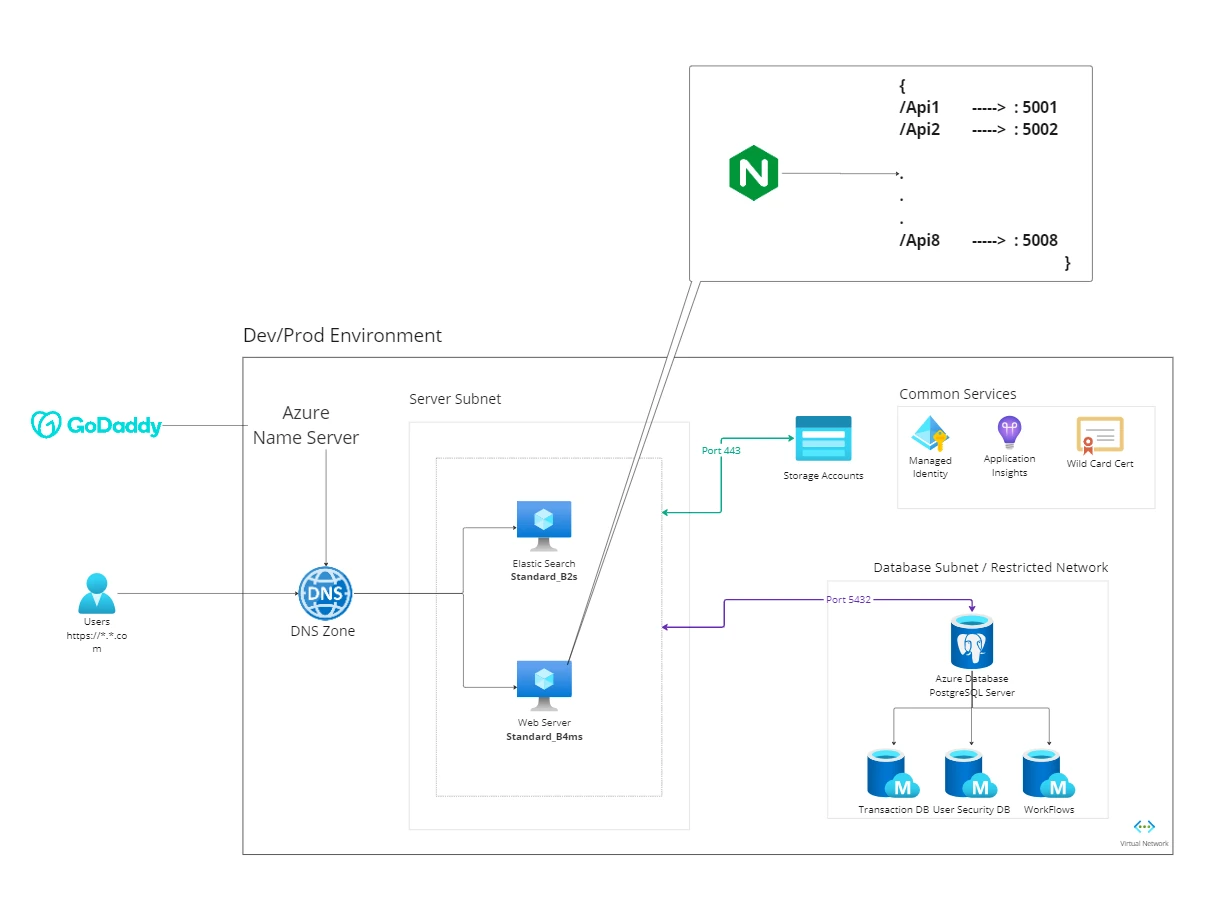
Task: Click the /Api2 -----> : 5002 line
Action: click(978, 129)
